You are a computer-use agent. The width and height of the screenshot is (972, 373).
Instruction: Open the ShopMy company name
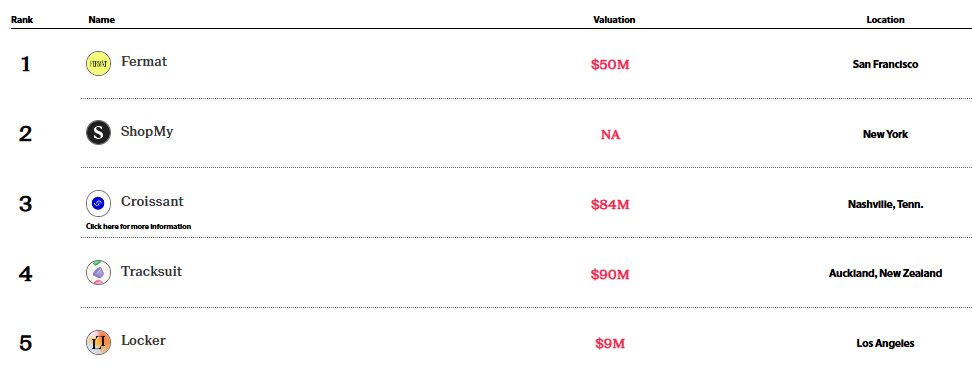pyautogui.click(x=147, y=132)
